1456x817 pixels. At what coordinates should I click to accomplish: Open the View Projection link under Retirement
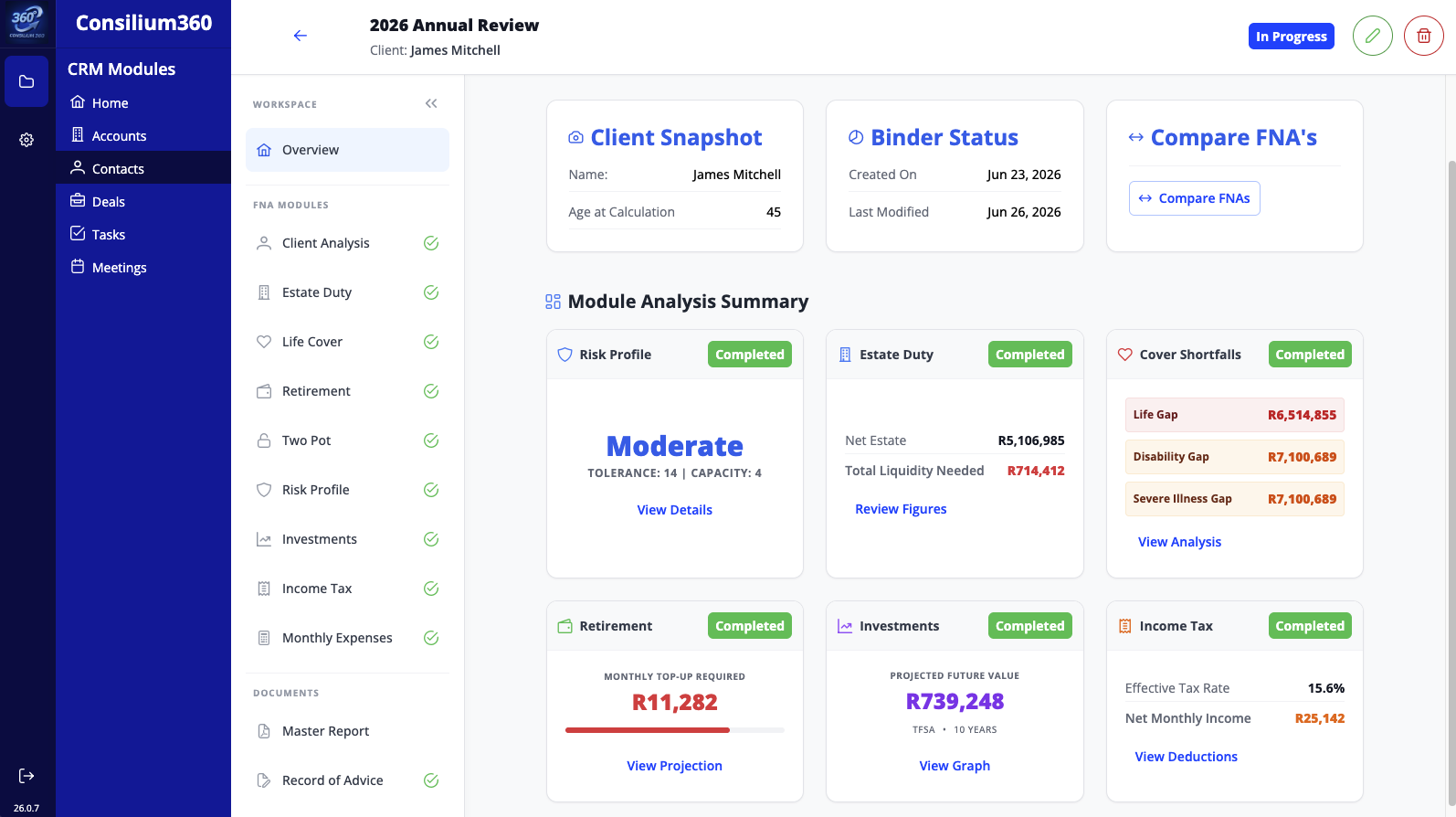tap(674, 766)
